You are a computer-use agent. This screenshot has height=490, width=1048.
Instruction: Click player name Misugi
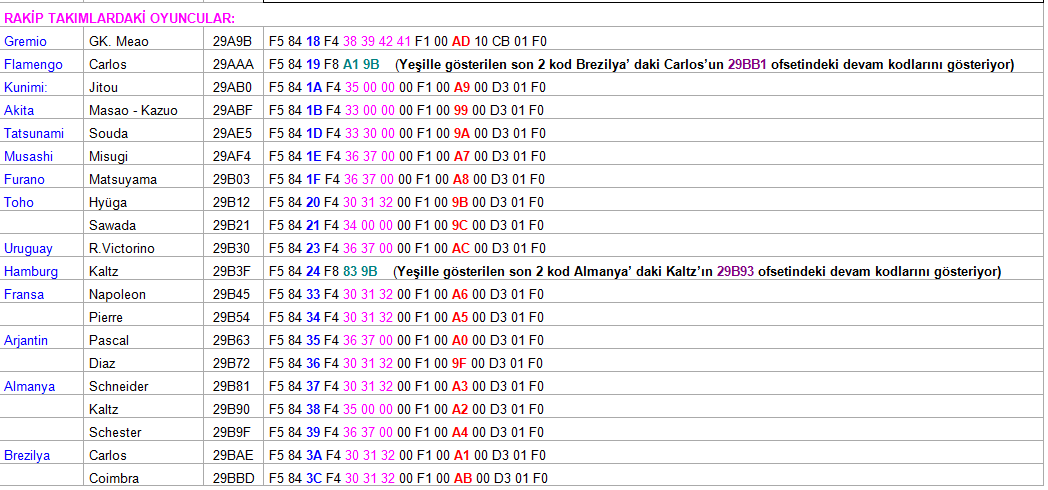click(108, 156)
